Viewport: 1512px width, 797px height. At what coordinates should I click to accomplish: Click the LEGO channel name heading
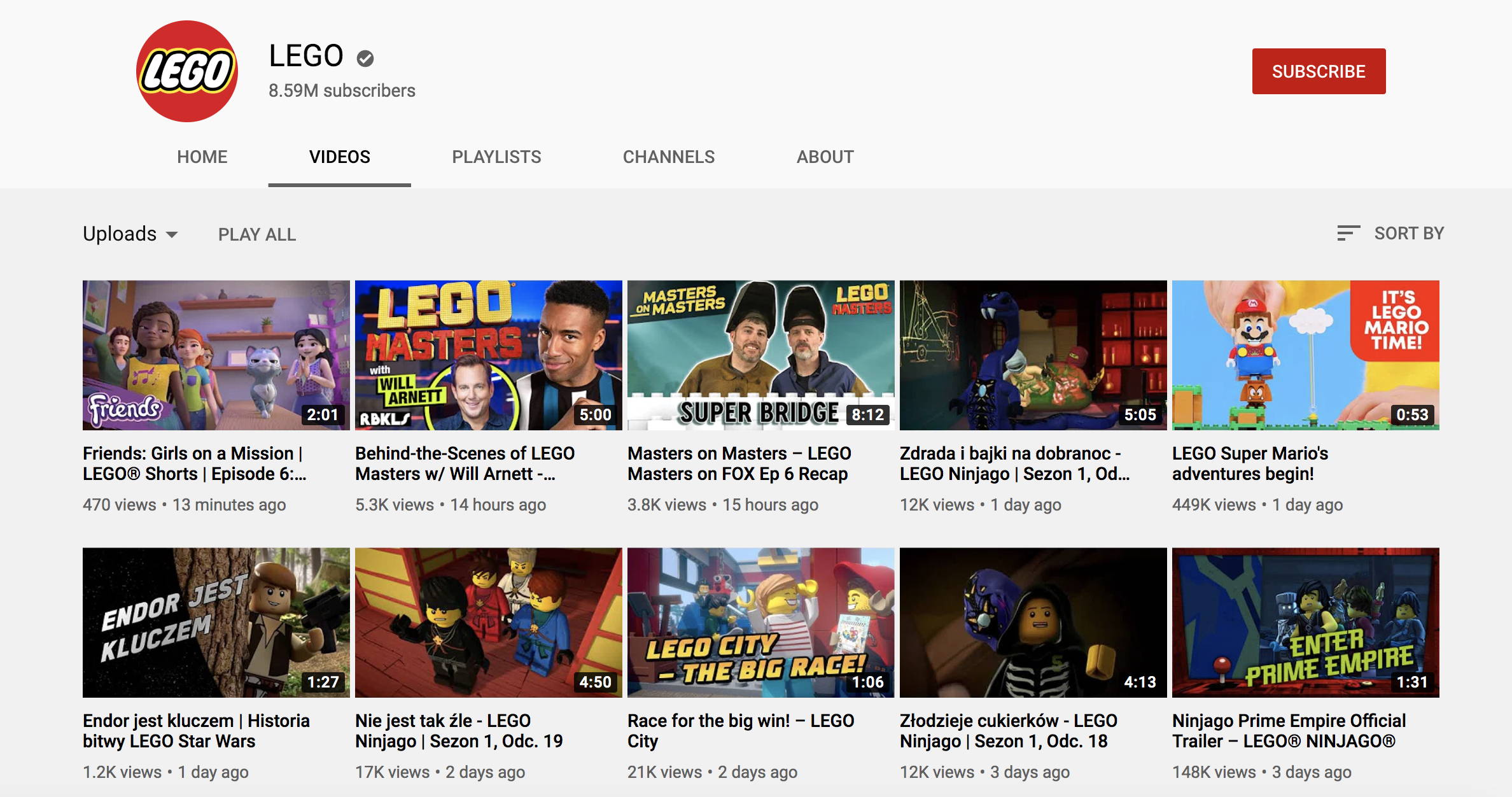pos(306,56)
